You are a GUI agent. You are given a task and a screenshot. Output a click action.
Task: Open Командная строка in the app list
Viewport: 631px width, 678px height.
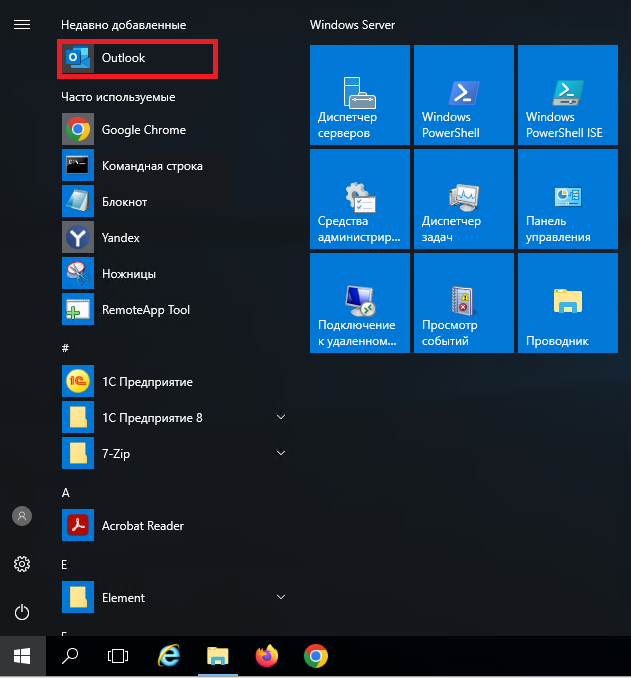pyautogui.click(x=151, y=166)
